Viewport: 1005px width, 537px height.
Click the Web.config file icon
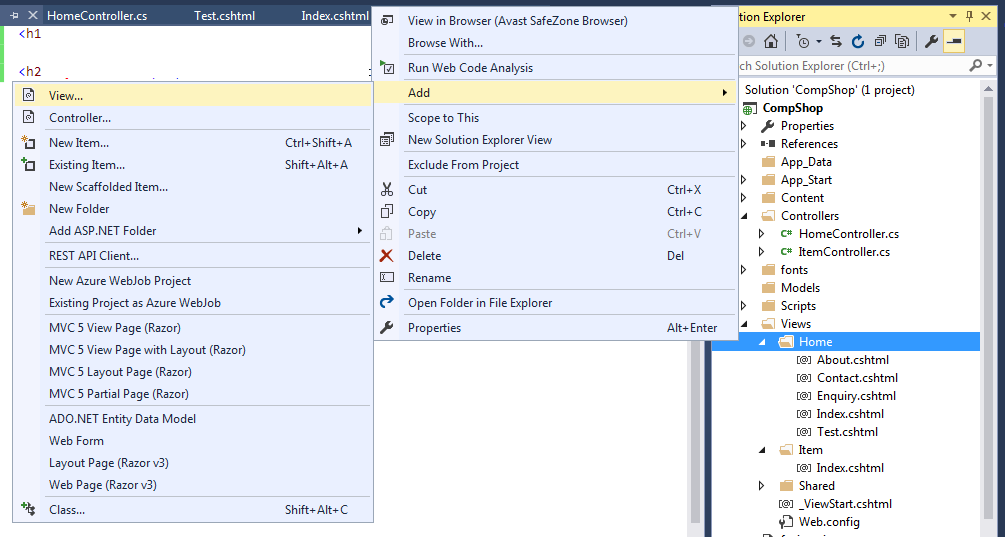[785, 522]
